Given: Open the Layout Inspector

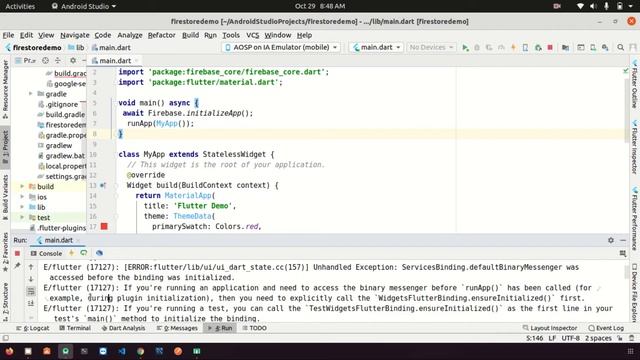Looking at the screenshot, I should 550,328.
